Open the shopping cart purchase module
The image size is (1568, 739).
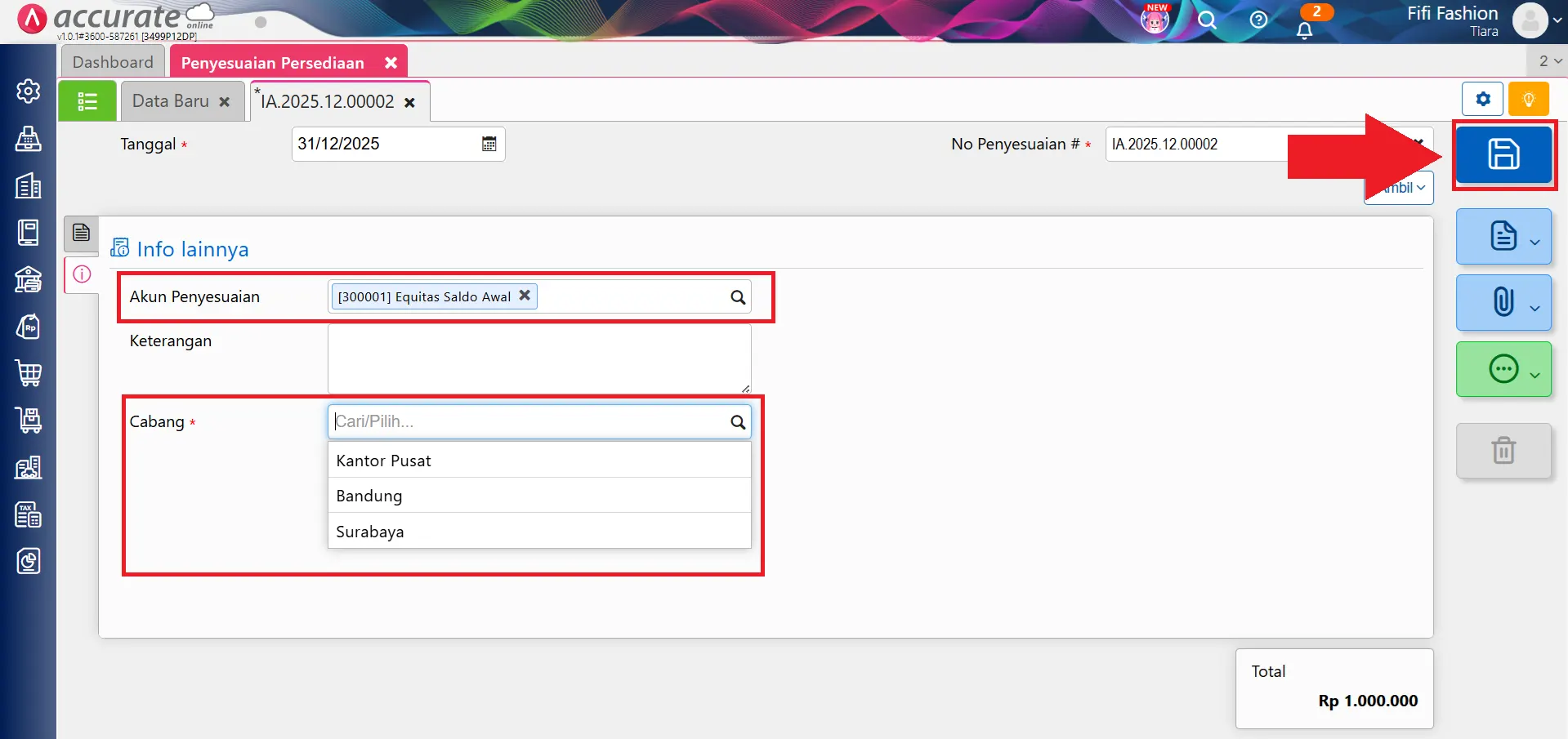click(x=28, y=373)
